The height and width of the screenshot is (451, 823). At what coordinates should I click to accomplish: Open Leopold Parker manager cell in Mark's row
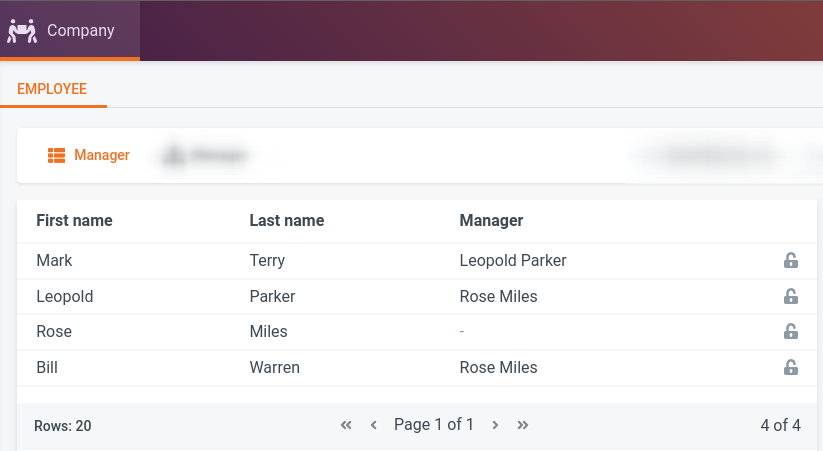point(512,260)
